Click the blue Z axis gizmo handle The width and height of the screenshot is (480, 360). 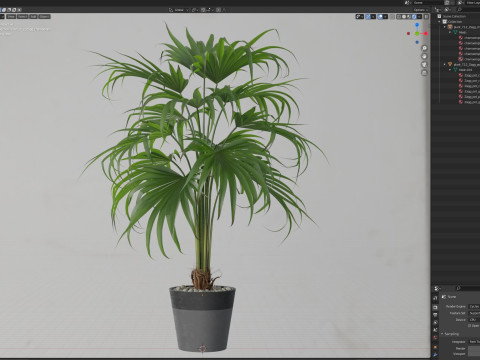[x=417, y=25]
